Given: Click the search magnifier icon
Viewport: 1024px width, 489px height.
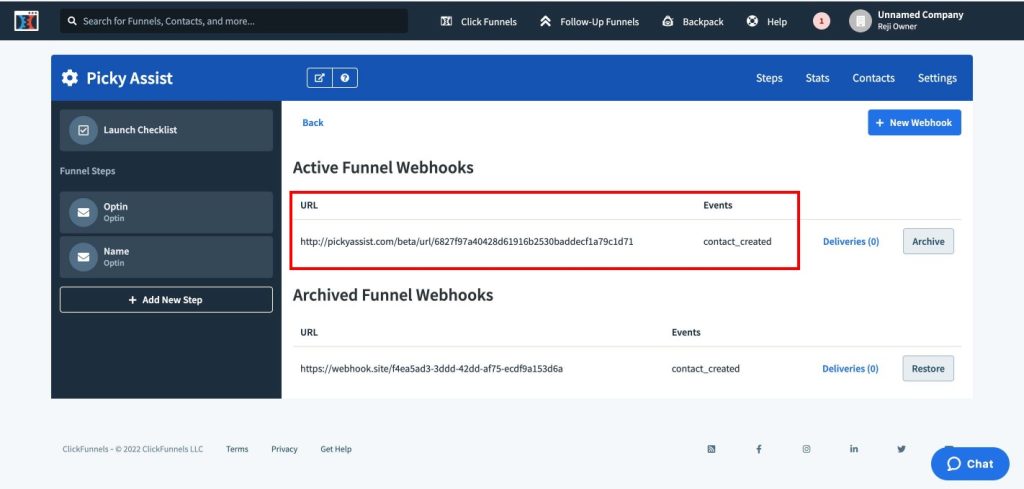Looking at the screenshot, I should (72, 21).
